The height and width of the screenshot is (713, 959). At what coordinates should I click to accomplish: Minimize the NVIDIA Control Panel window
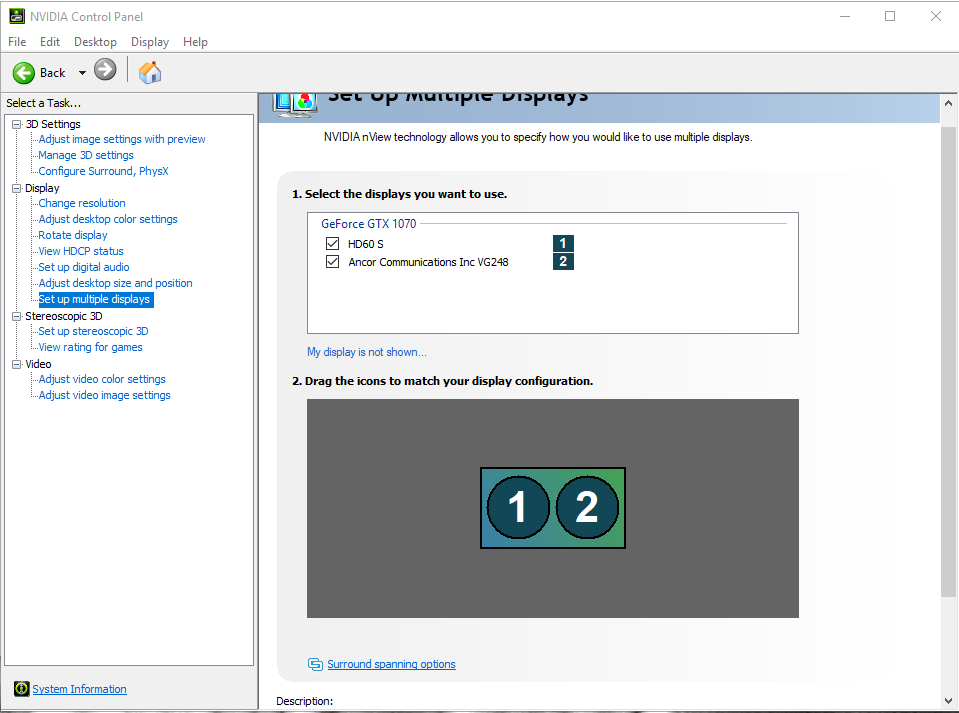845,17
